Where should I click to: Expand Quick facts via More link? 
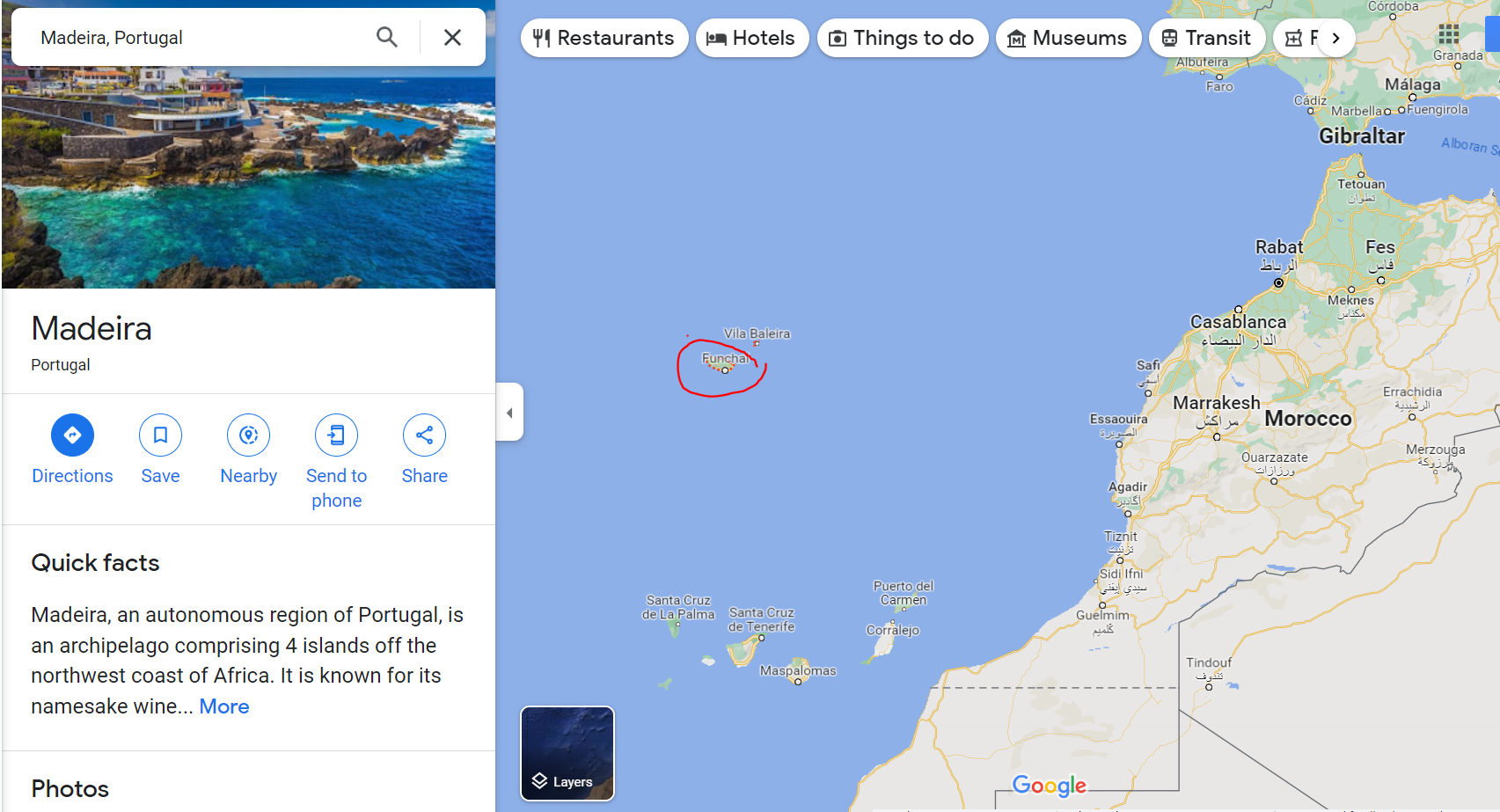224,706
